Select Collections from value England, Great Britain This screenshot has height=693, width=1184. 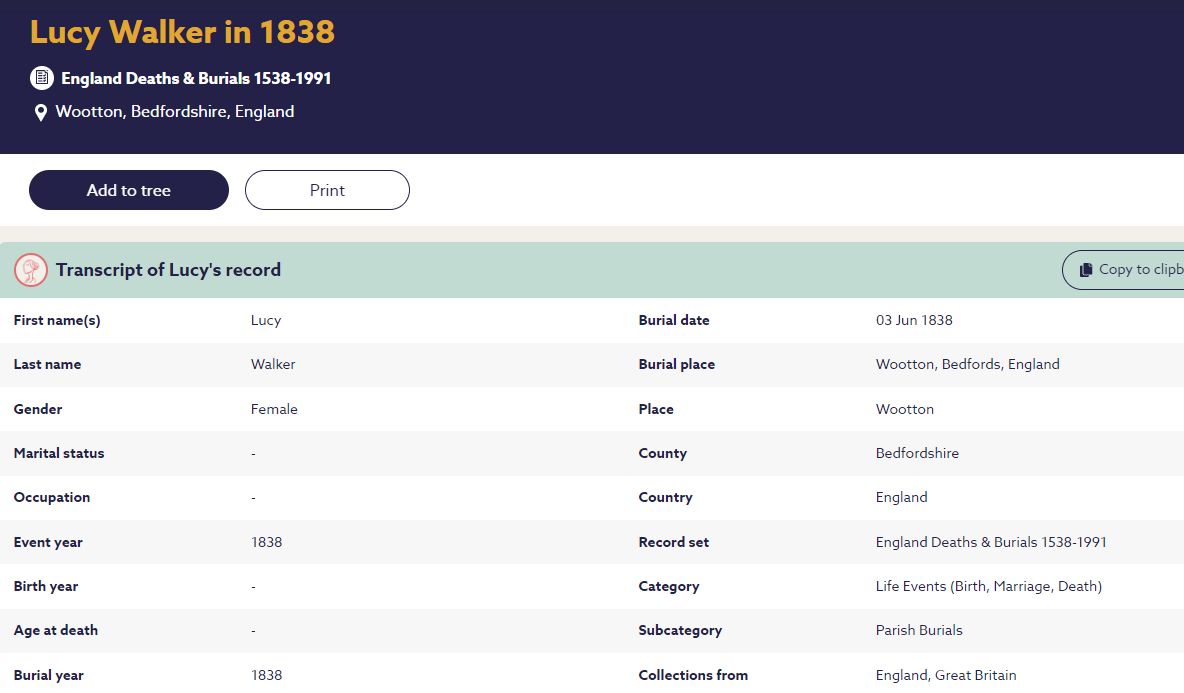(x=946, y=675)
